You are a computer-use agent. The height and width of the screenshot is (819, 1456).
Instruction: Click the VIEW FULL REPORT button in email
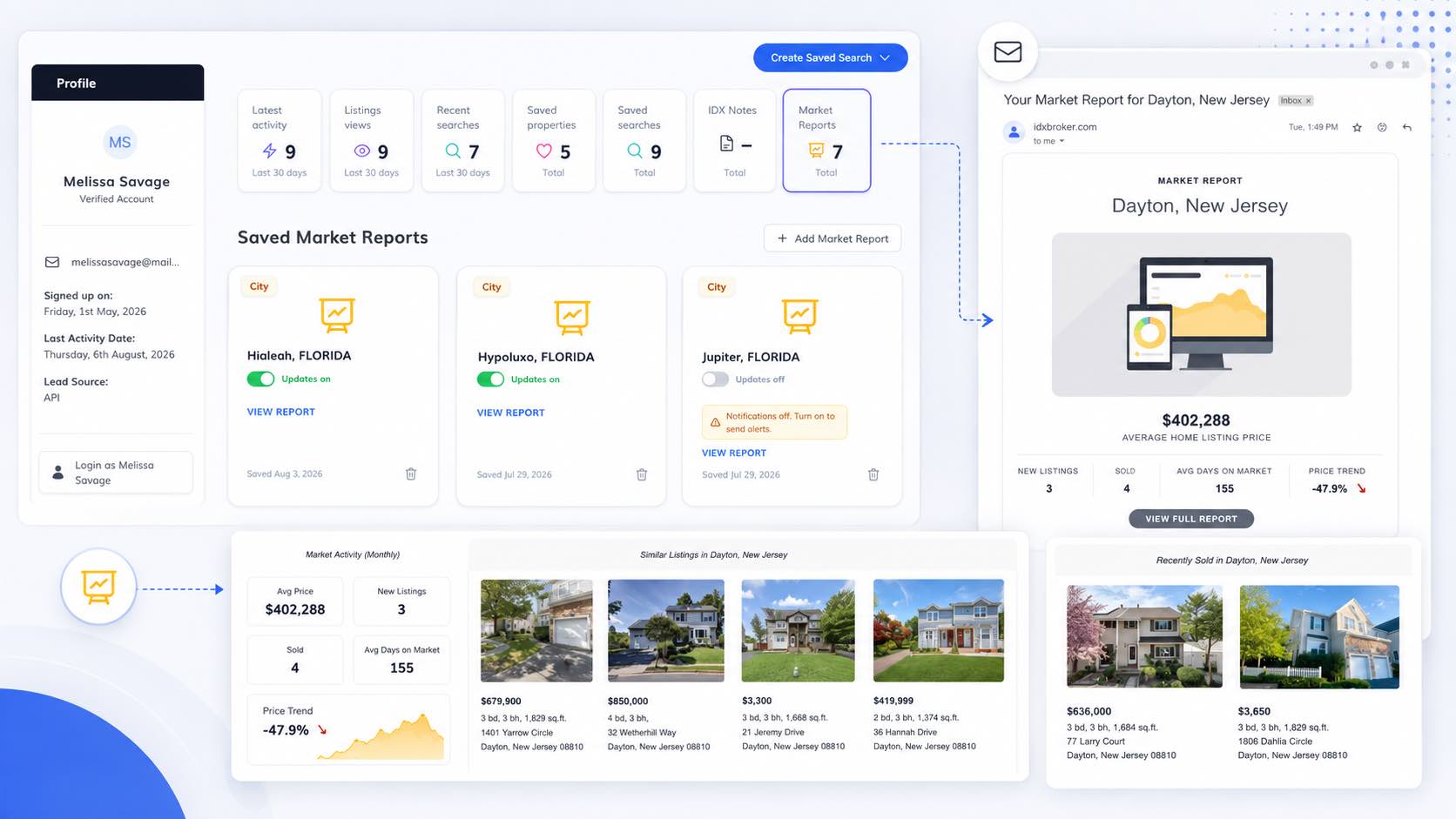pyautogui.click(x=1191, y=519)
